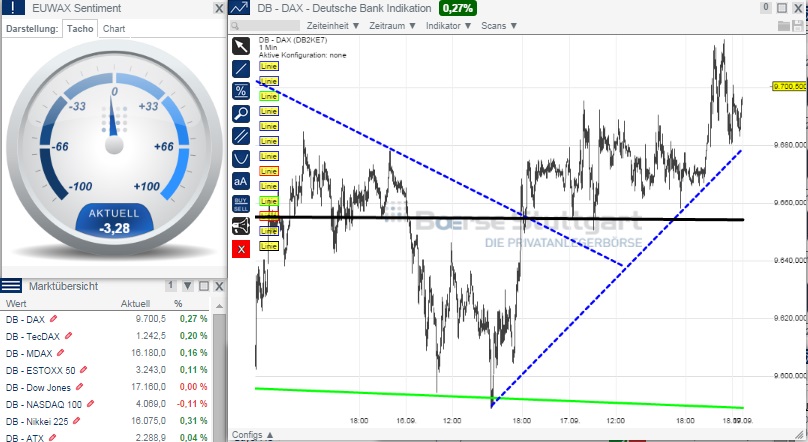Sort by the % column header
The image size is (808, 442).
point(178,303)
